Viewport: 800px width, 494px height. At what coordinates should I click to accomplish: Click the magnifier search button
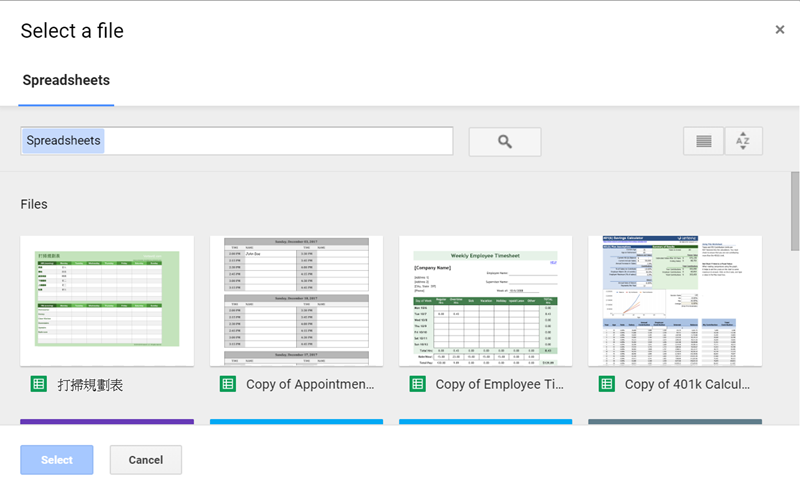505,142
